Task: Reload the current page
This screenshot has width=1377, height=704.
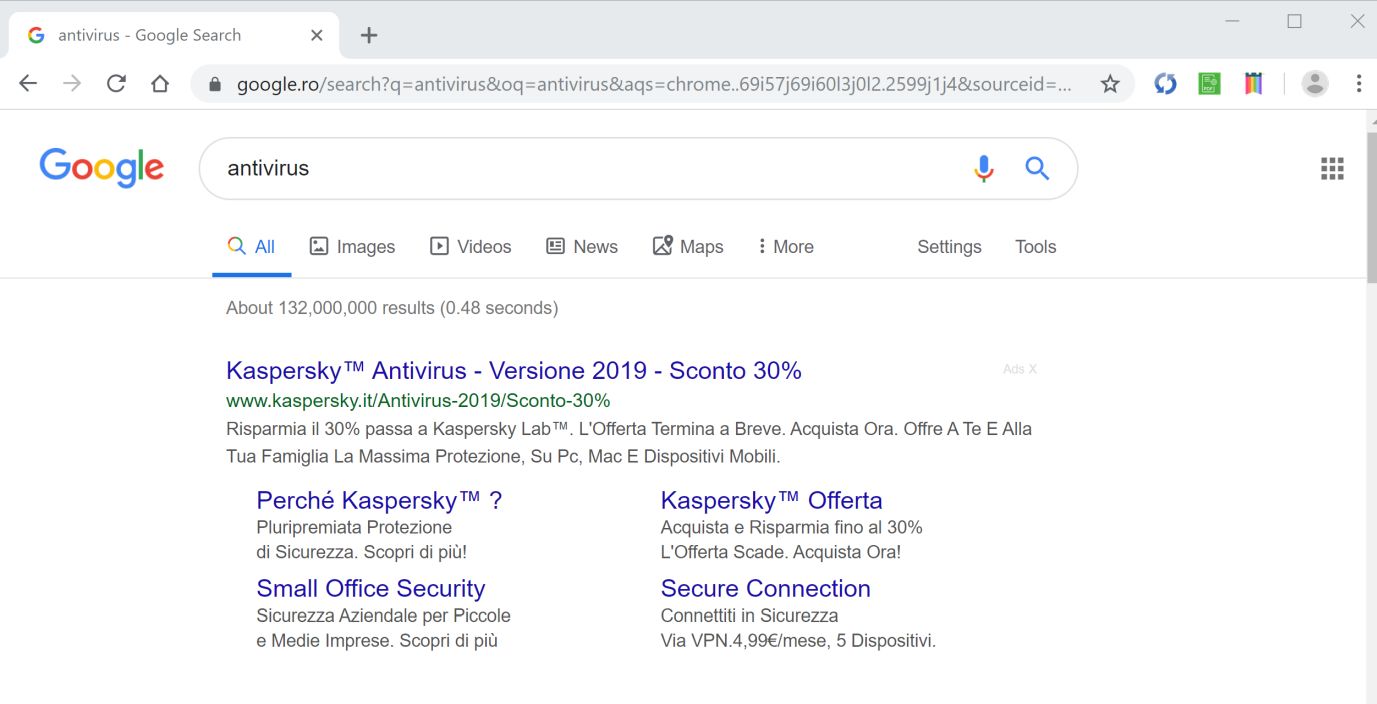Action: click(116, 84)
